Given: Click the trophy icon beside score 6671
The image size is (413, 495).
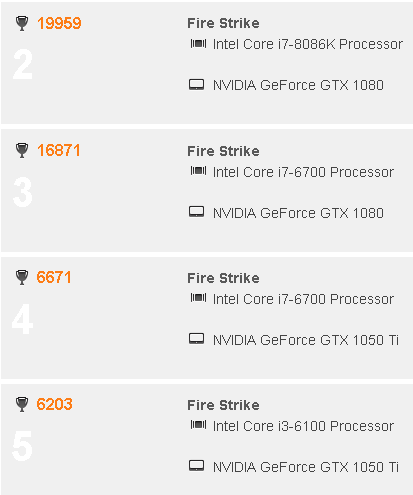Looking at the screenshot, I should point(22,278).
